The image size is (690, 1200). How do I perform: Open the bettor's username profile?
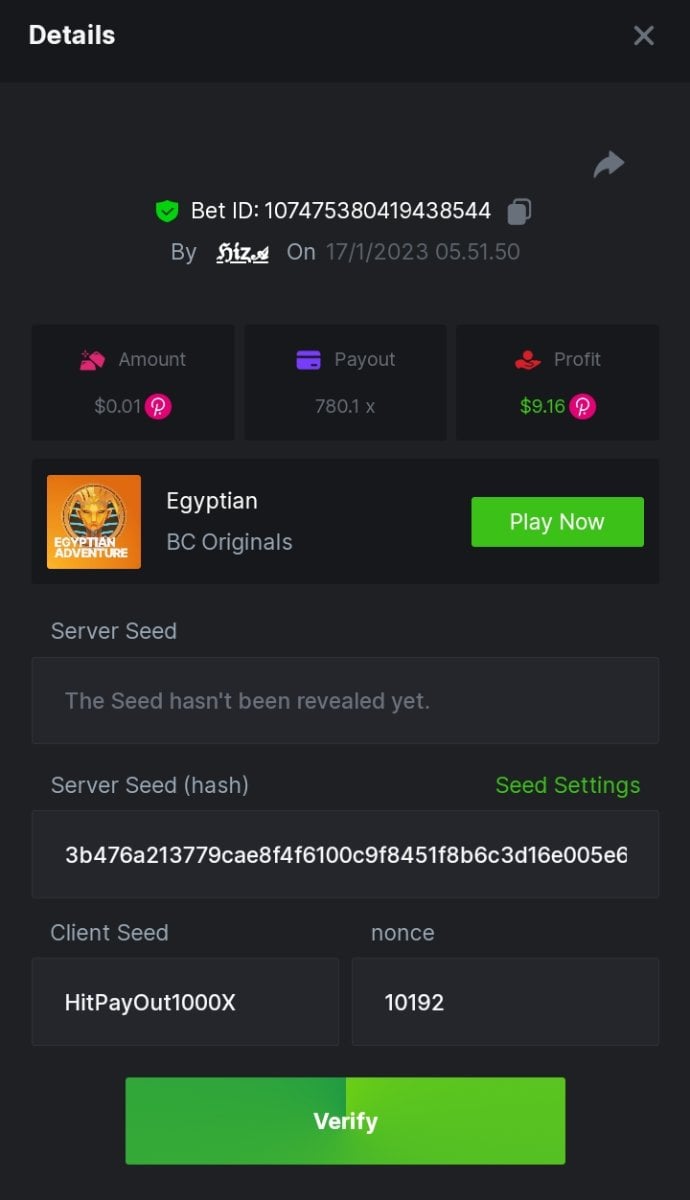(x=243, y=252)
